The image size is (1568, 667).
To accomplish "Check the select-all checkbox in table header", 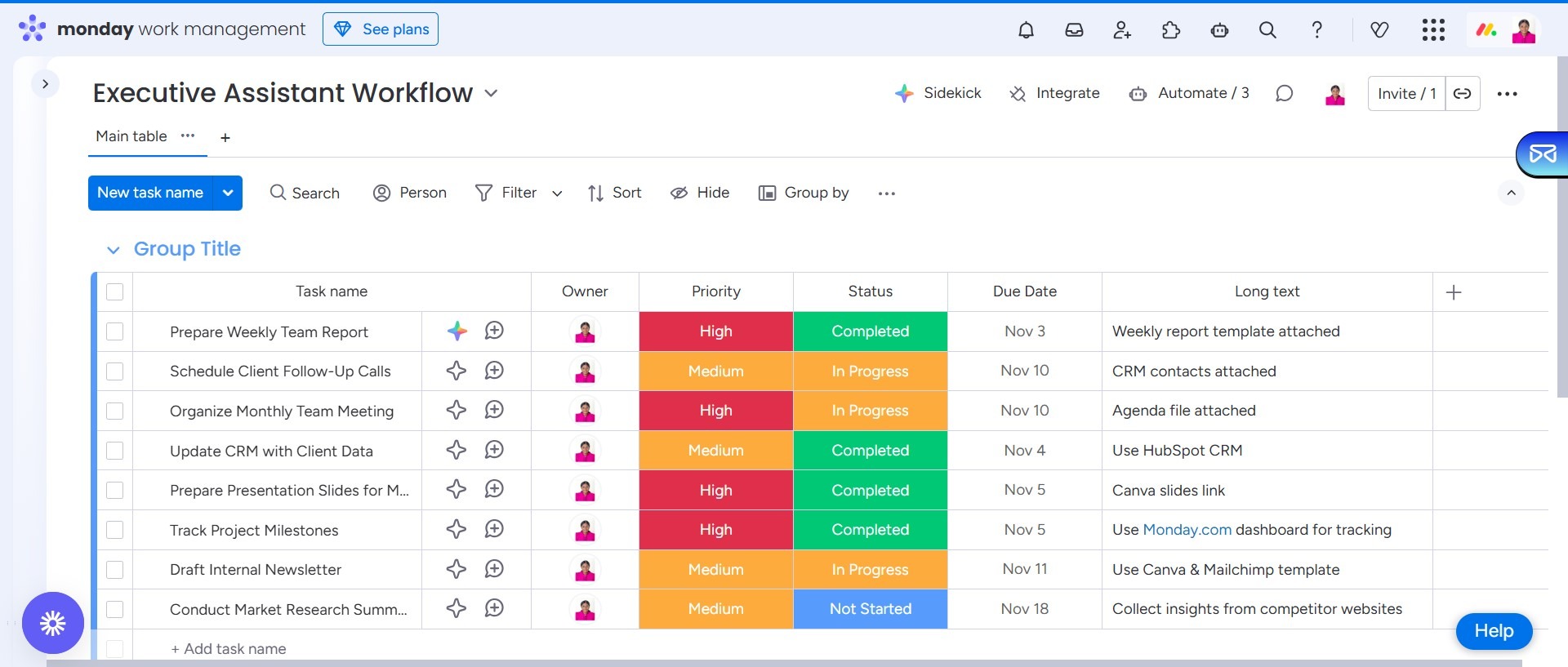I will click(115, 291).
